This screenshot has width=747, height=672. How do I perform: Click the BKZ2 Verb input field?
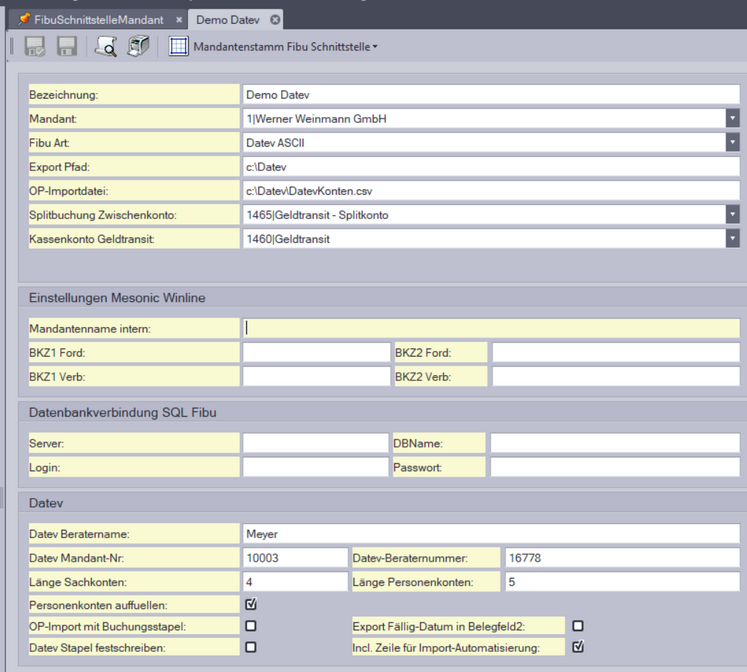616,376
